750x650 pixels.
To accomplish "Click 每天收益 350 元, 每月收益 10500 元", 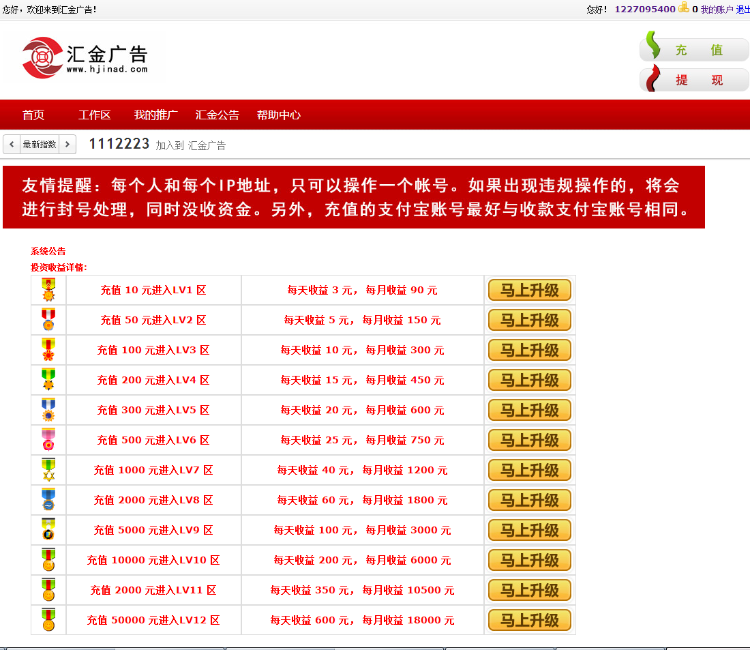I will point(362,590).
